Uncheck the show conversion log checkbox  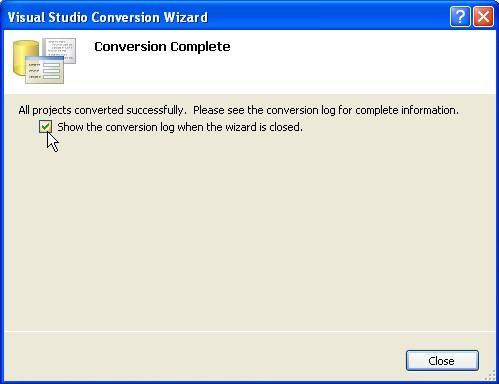[x=45, y=127]
